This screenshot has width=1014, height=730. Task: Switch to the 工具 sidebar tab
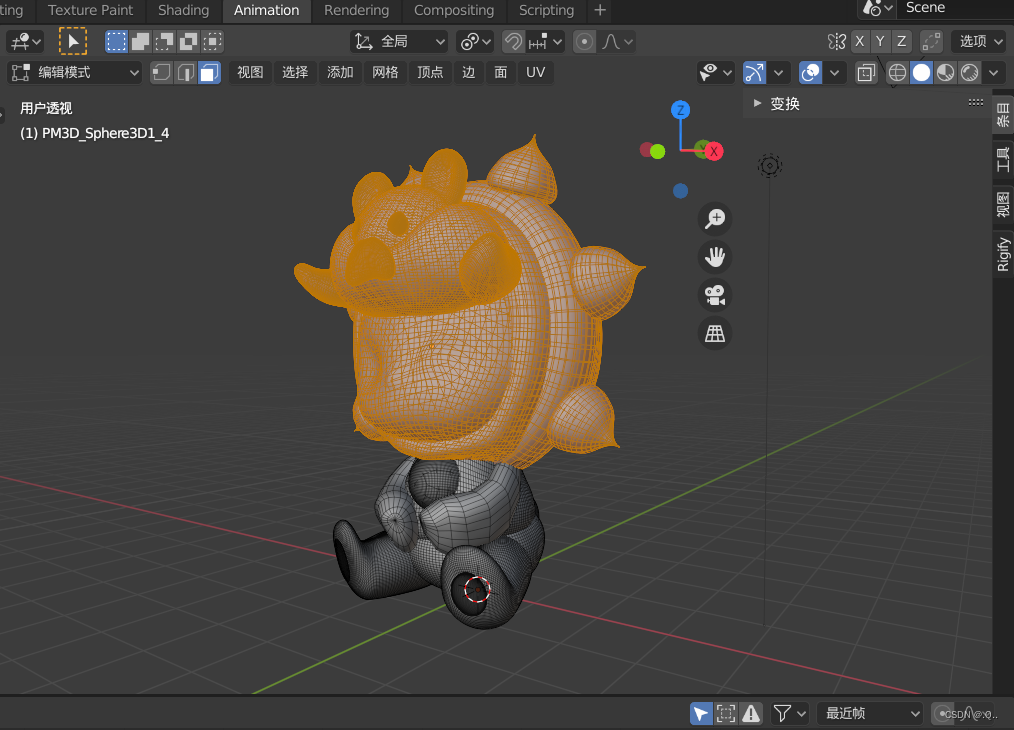coord(1003,159)
